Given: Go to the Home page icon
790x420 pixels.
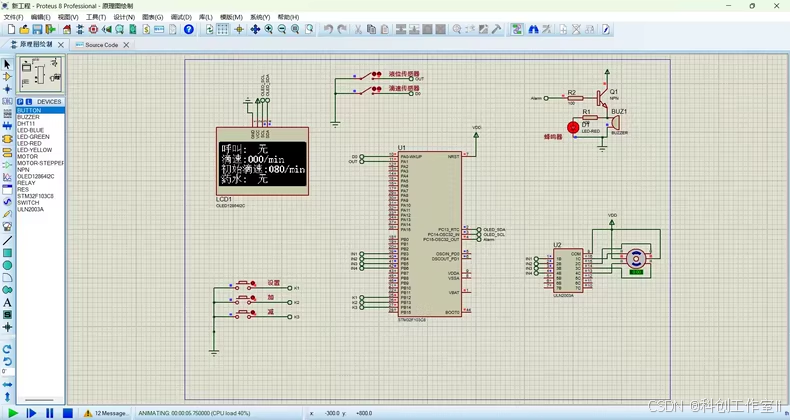Looking at the screenshot, I should (x=67, y=30).
